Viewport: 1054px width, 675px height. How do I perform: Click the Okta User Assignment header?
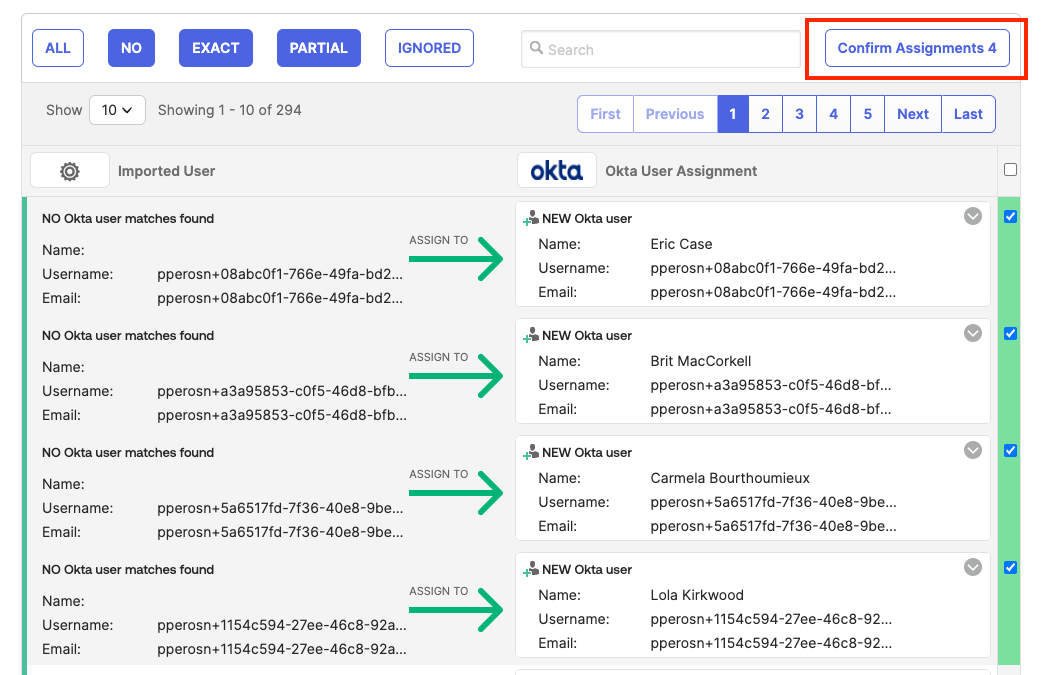coord(681,171)
